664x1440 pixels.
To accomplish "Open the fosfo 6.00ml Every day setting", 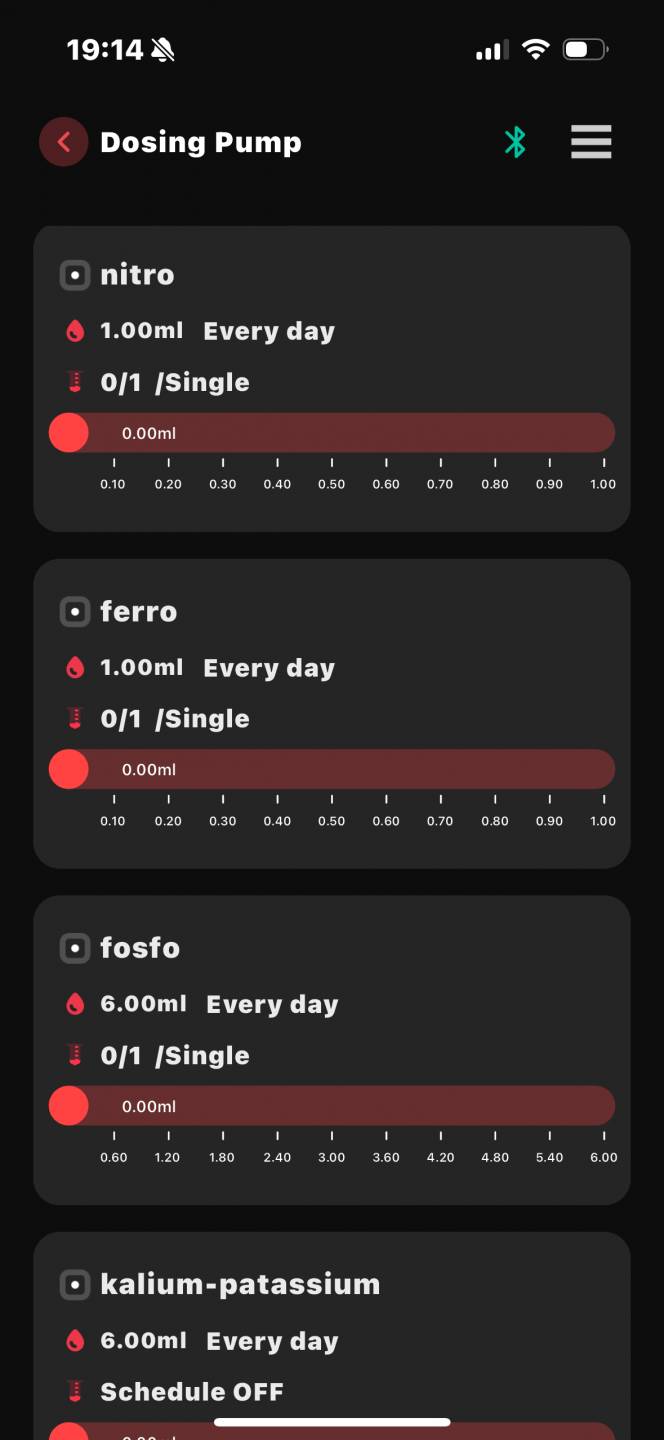I will 220,1005.
